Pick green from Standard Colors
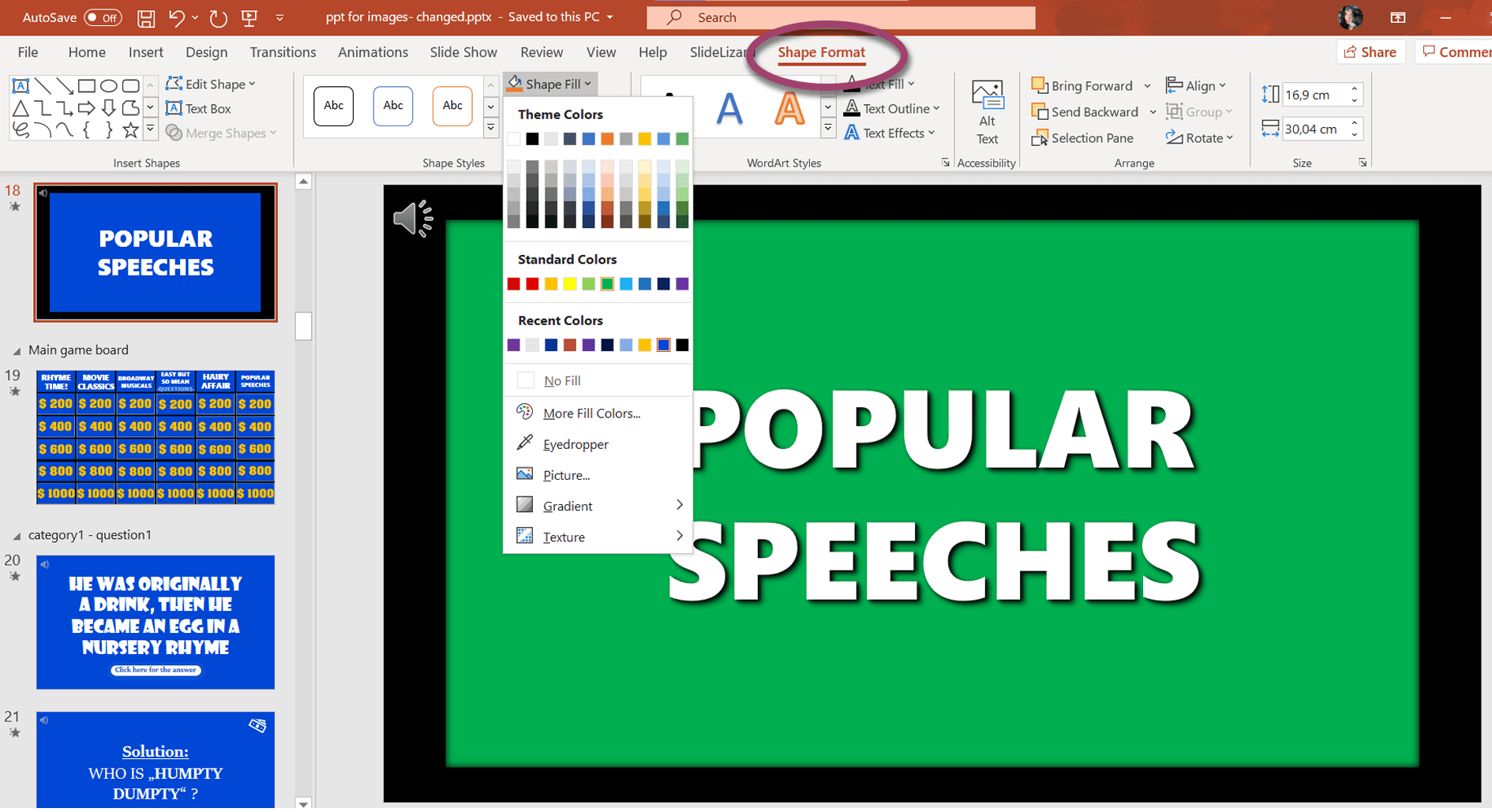 click(x=607, y=283)
